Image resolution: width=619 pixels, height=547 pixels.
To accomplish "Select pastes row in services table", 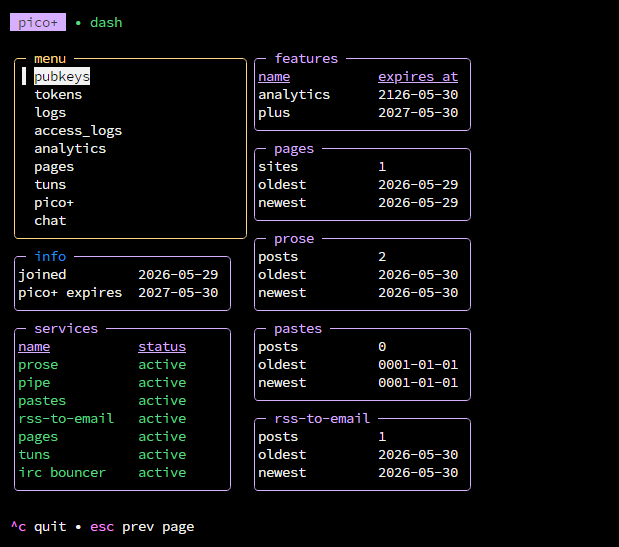I will point(102,401).
